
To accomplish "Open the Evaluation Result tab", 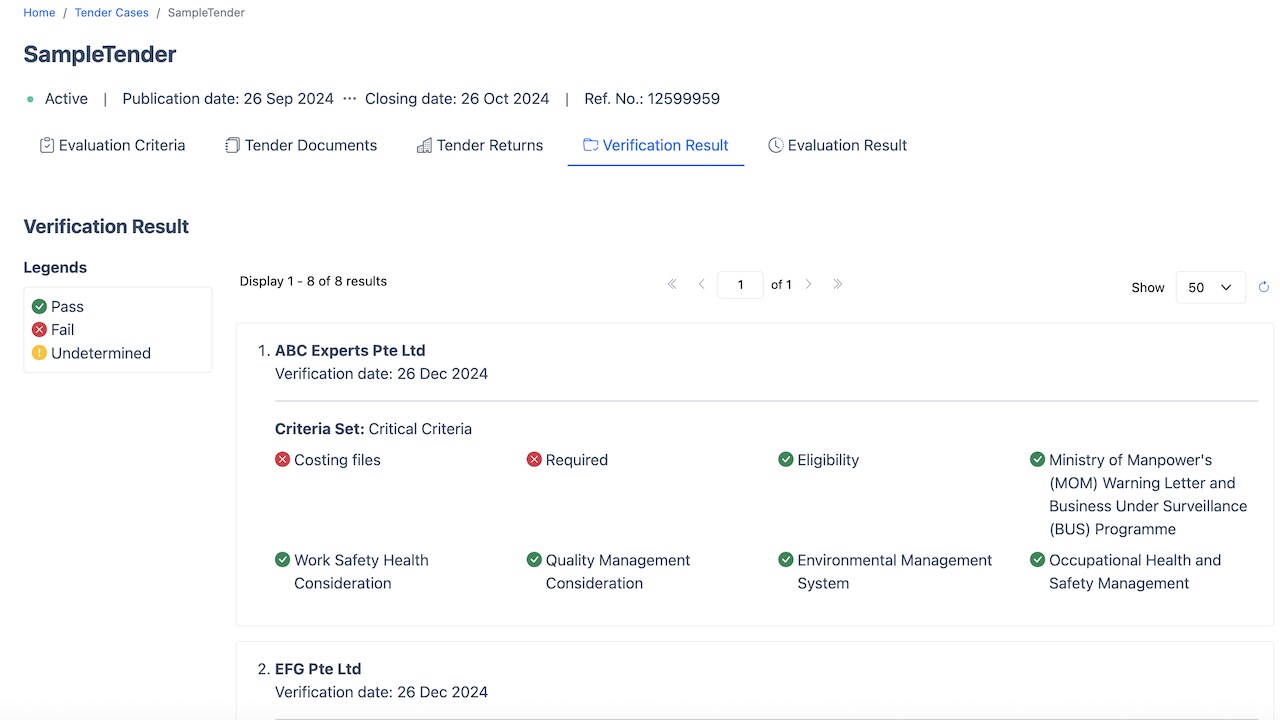I will [x=837, y=145].
